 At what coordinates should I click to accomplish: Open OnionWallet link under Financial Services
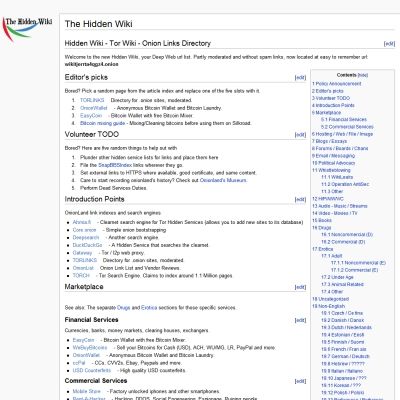coord(86,355)
